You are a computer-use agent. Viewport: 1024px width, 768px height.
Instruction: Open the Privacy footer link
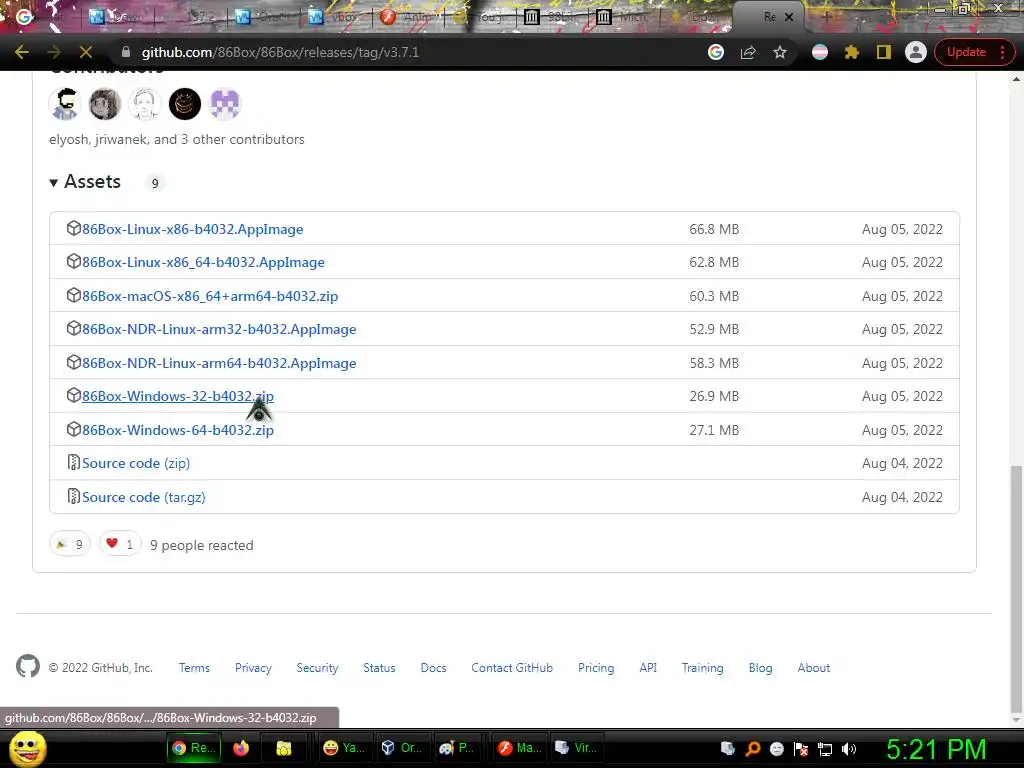(x=253, y=668)
